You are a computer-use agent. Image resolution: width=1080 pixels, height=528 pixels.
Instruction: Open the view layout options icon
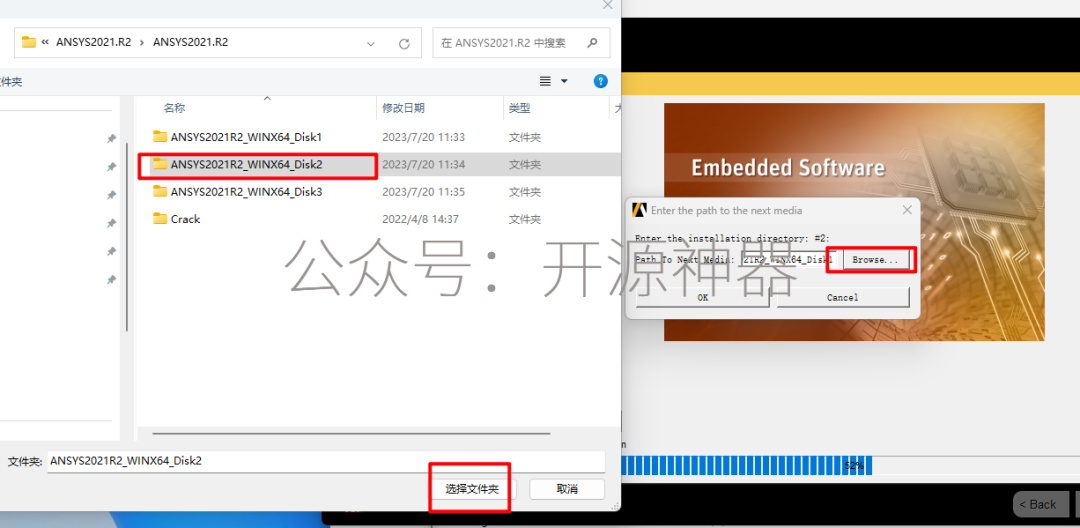545,81
